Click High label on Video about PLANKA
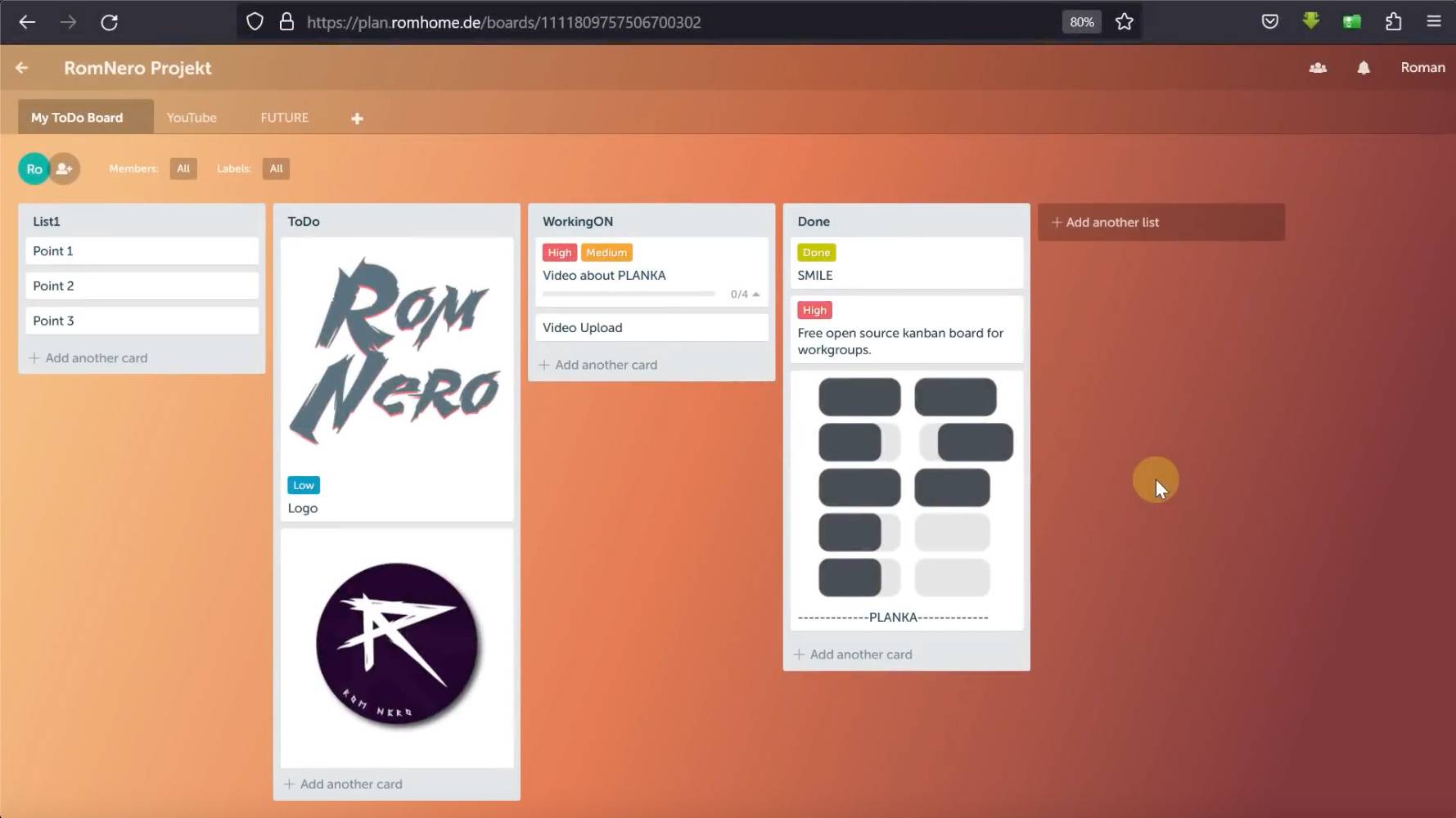1456x818 pixels. (x=560, y=253)
